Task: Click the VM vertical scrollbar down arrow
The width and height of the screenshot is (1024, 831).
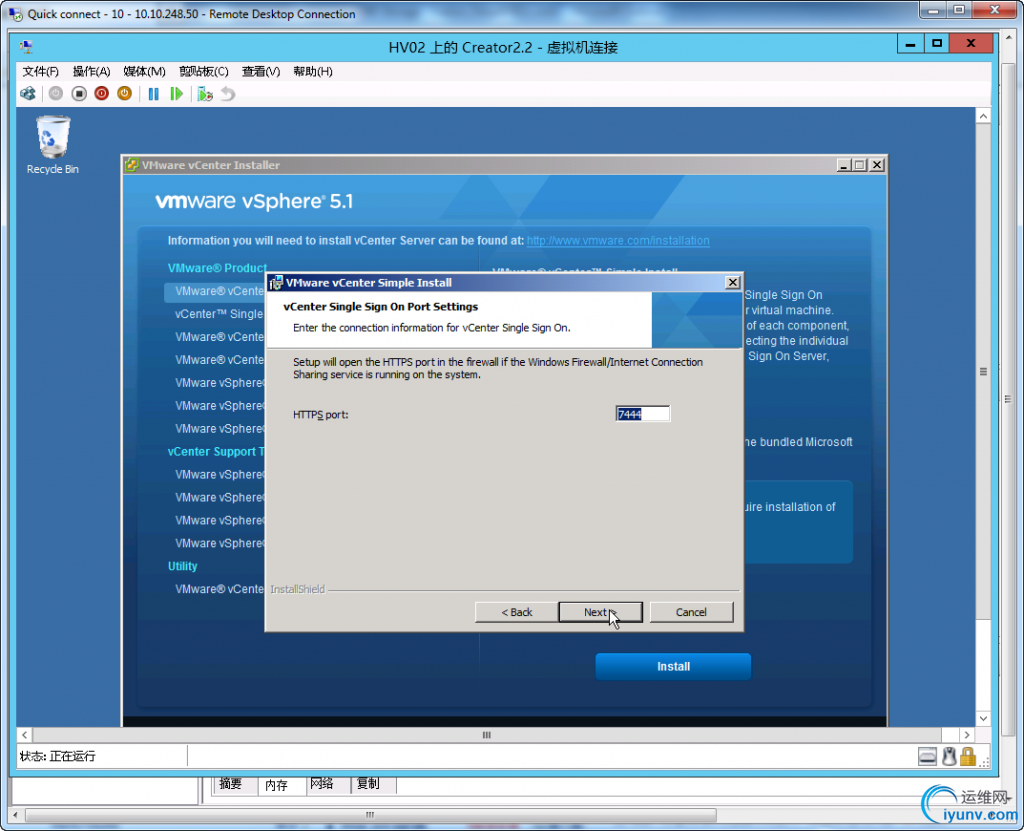Action: point(984,718)
